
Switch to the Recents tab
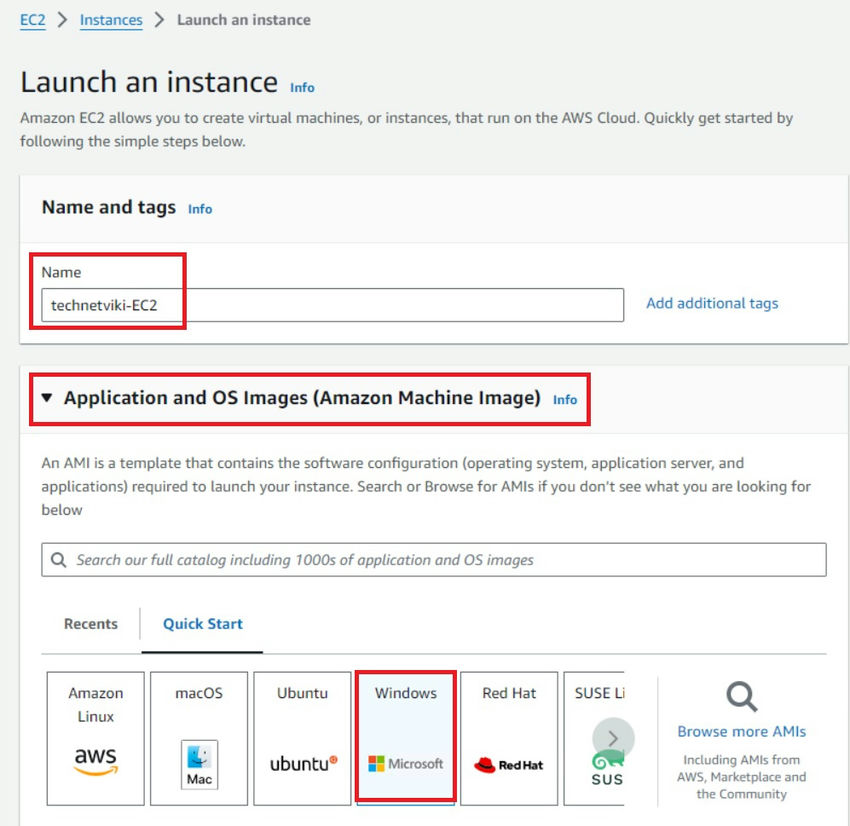[90, 623]
